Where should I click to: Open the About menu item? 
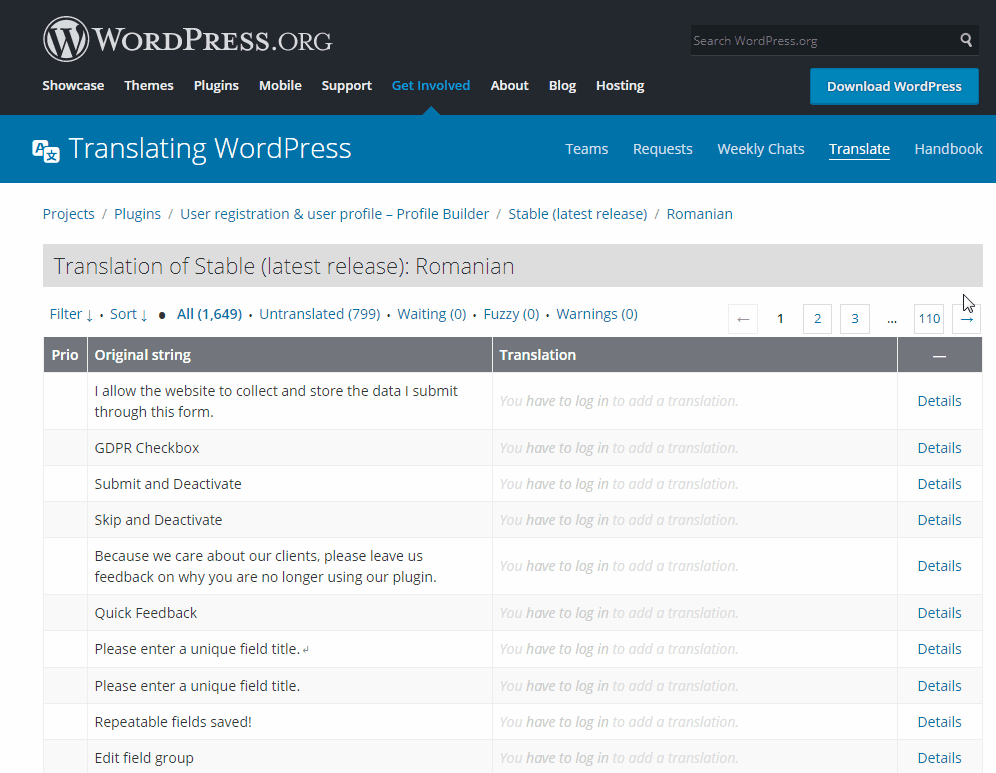point(509,85)
